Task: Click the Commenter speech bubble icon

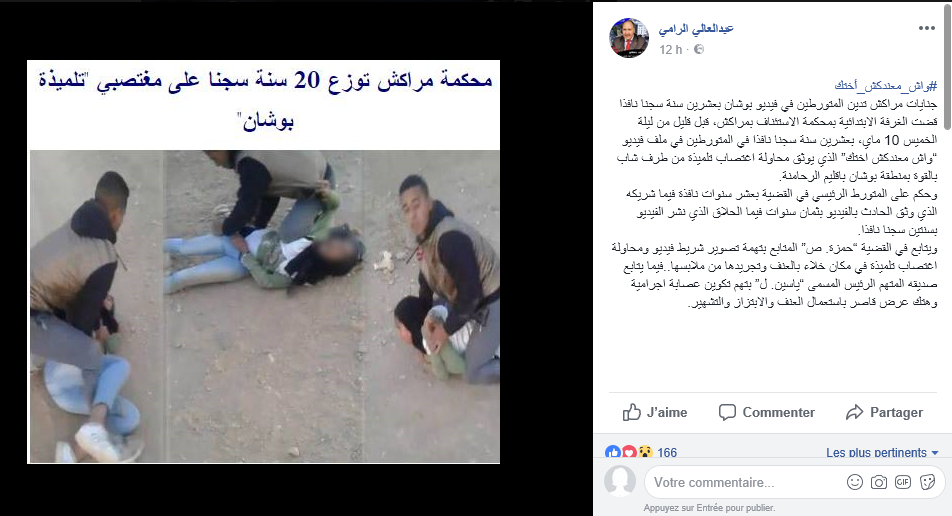Action: pyautogui.click(x=727, y=412)
